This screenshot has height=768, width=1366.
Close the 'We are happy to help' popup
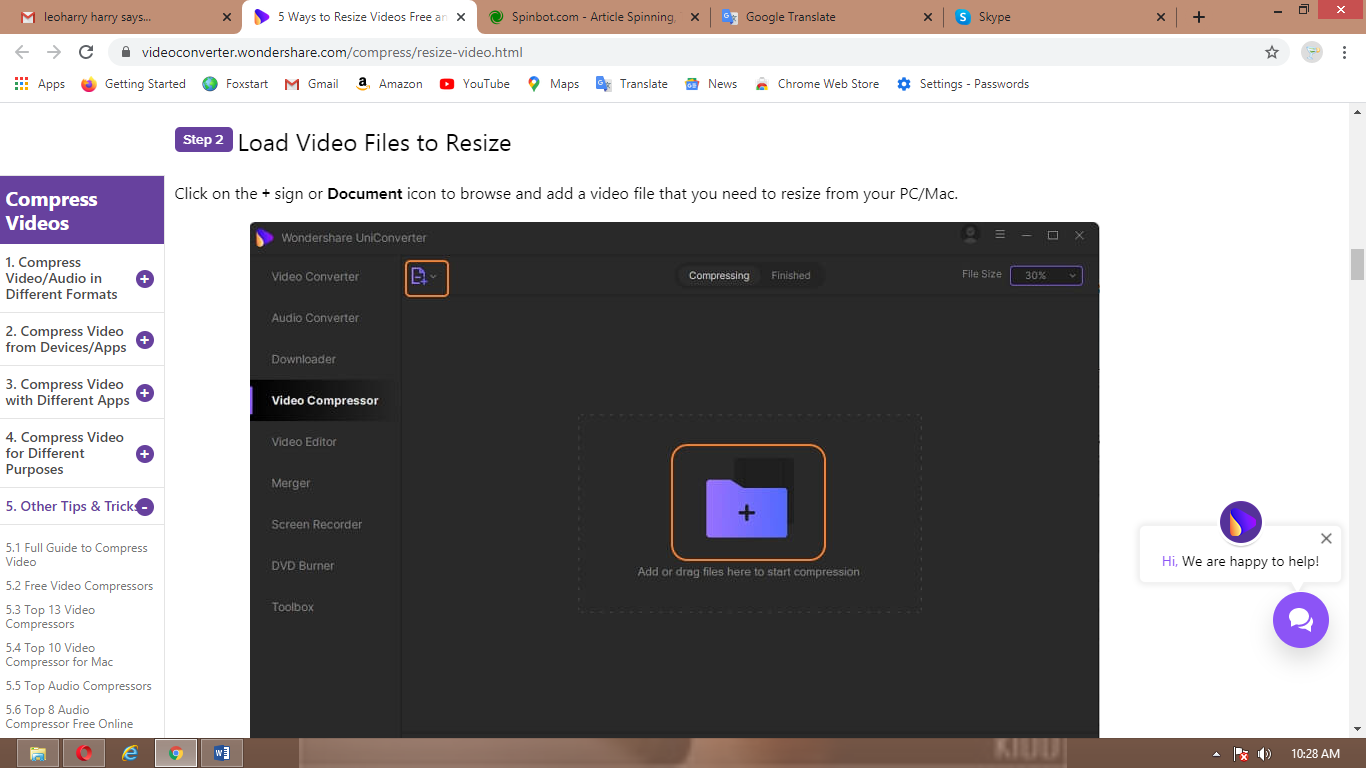pyautogui.click(x=1326, y=538)
